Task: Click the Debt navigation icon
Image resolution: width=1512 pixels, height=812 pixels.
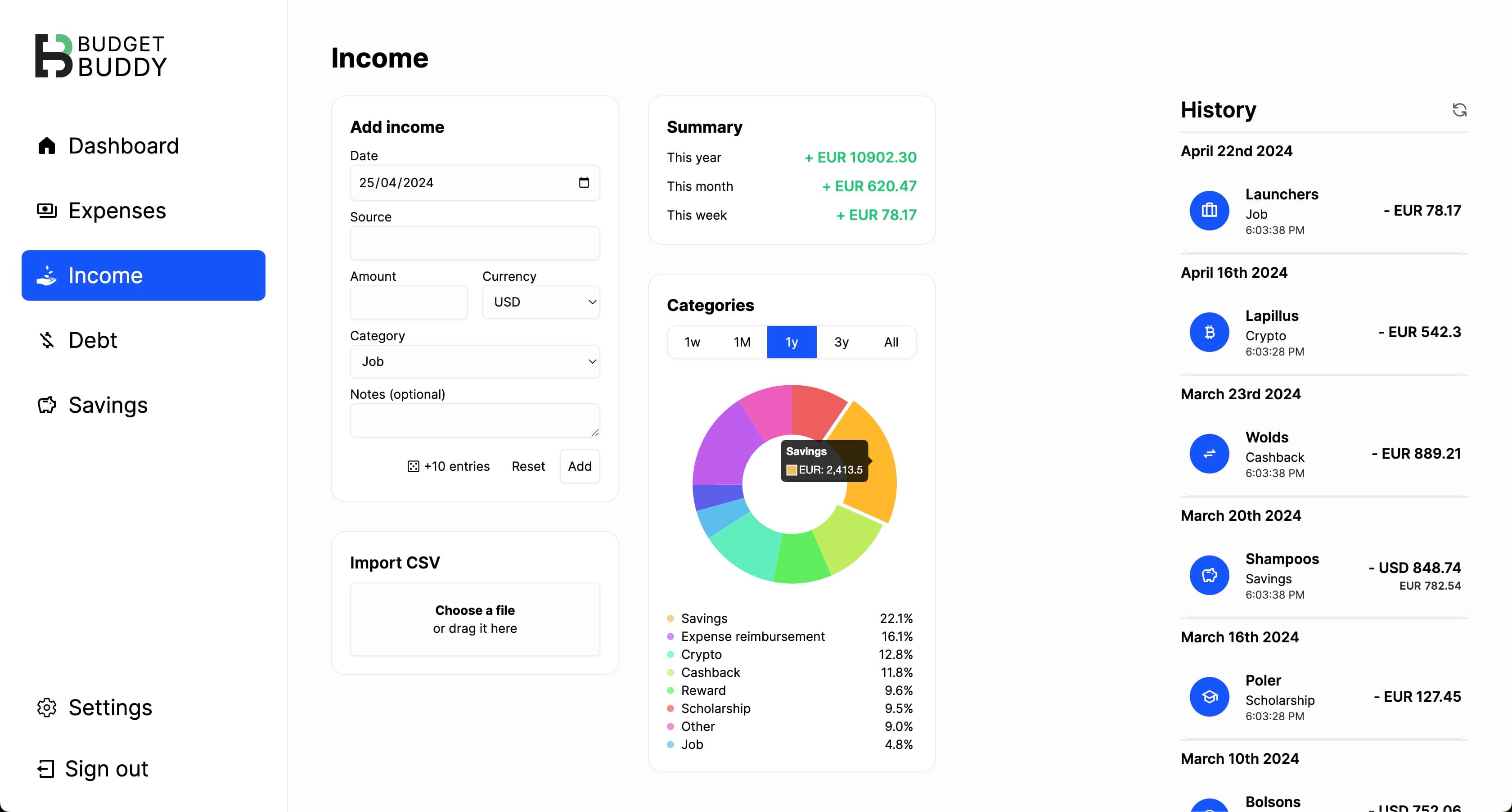Action: click(47, 340)
